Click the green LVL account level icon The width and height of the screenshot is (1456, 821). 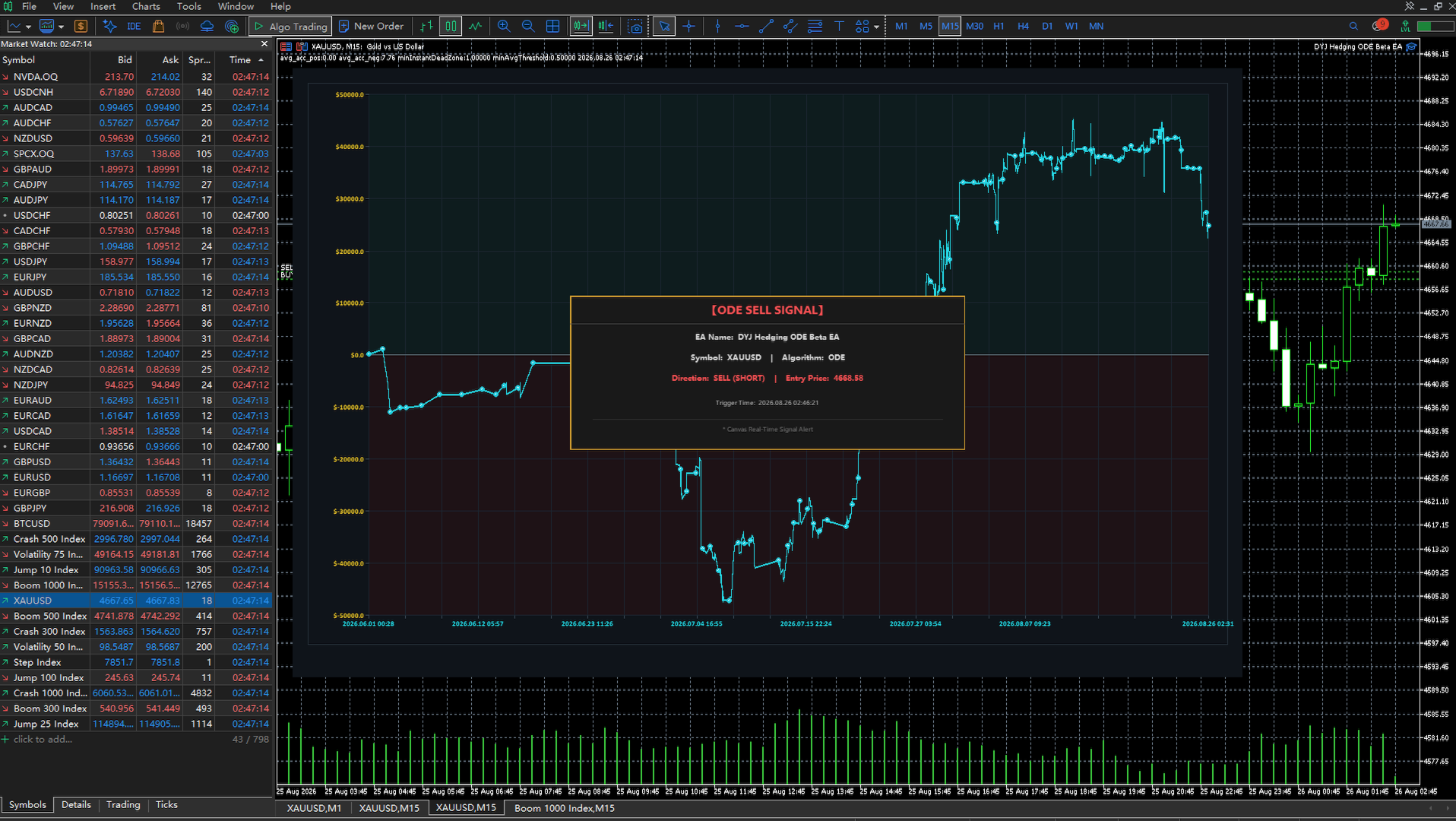[x=1405, y=26]
